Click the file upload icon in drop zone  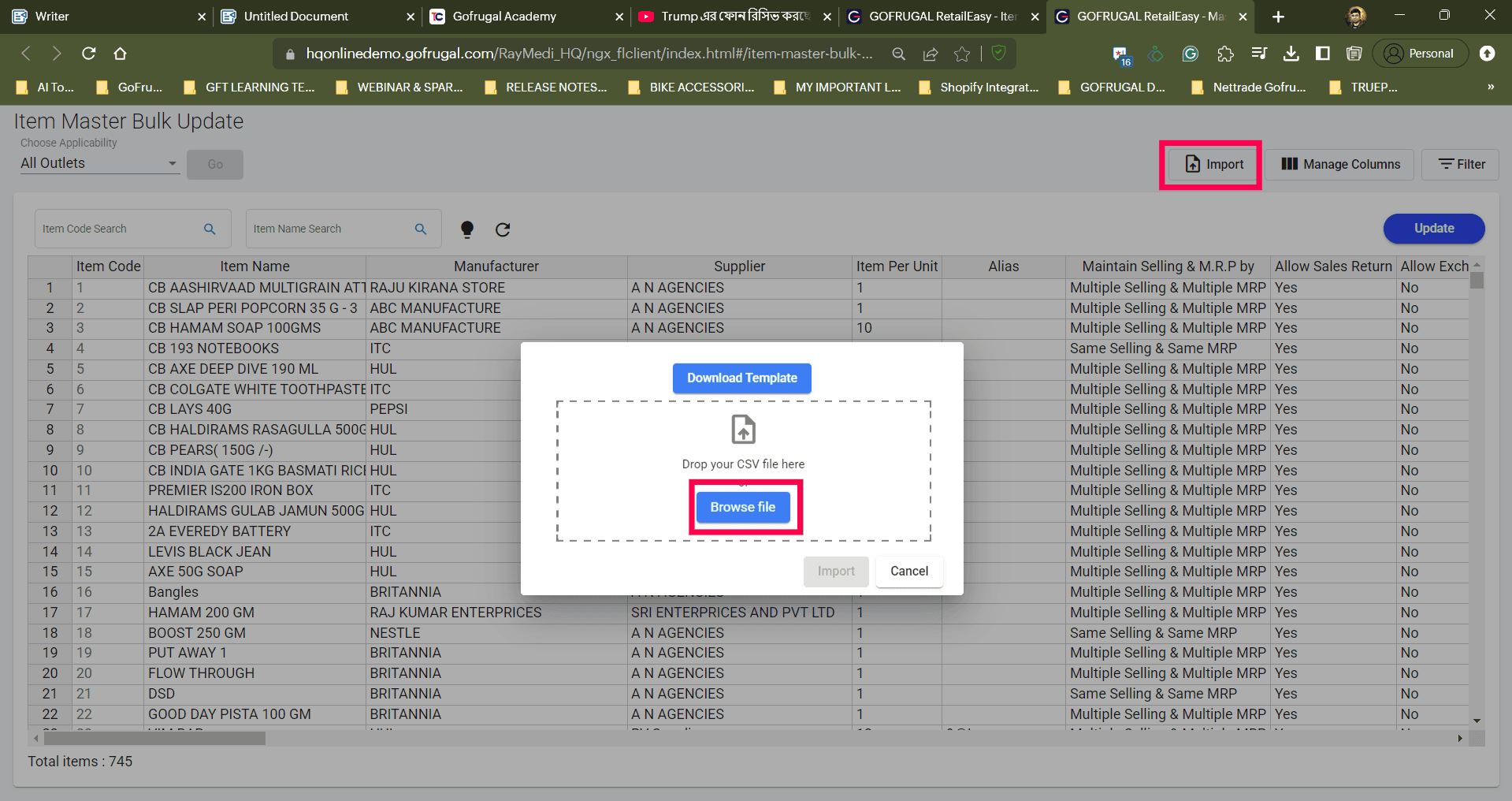coord(744,430)
